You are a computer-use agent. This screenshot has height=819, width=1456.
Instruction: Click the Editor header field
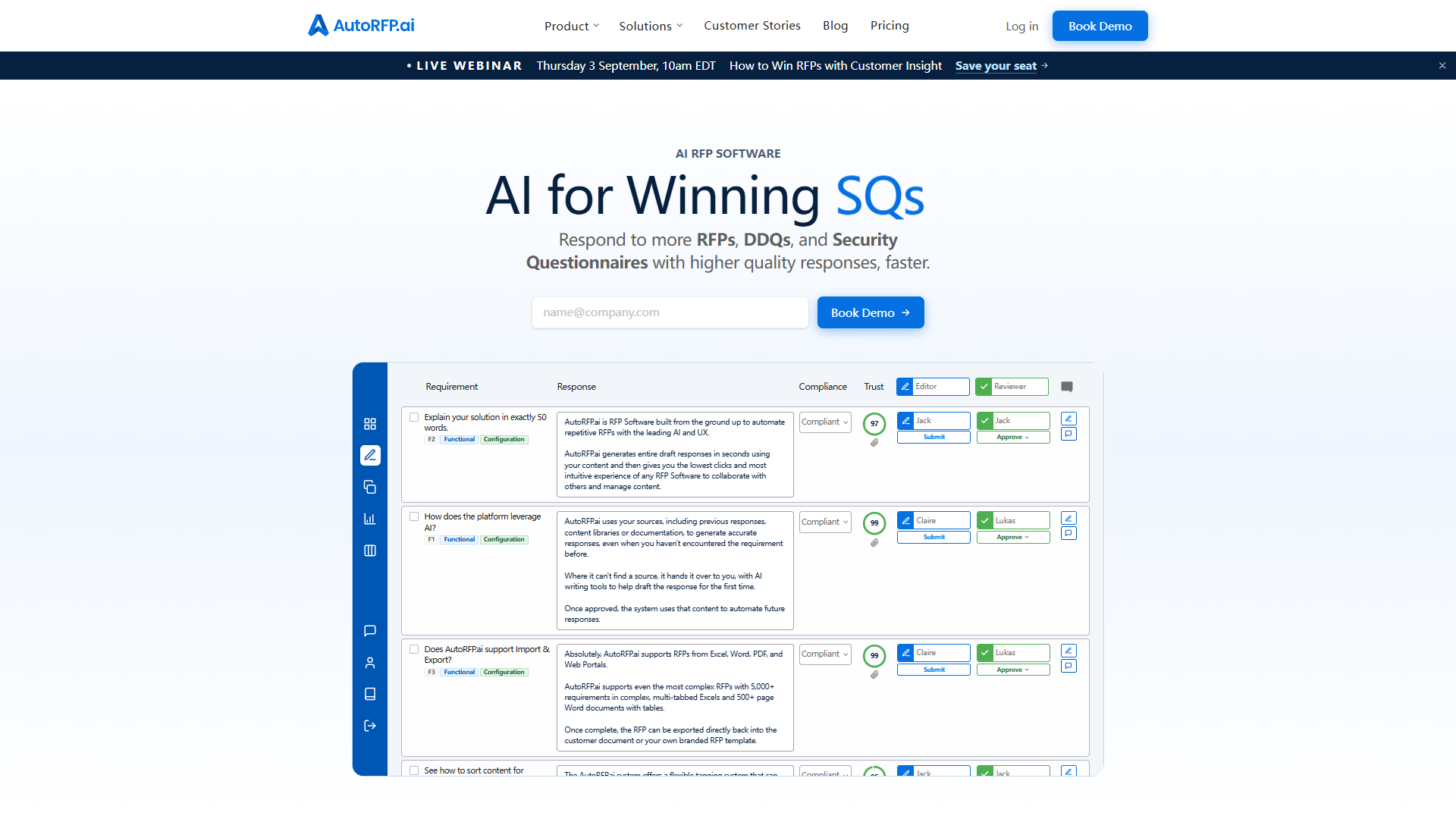(x=933, y=387)
